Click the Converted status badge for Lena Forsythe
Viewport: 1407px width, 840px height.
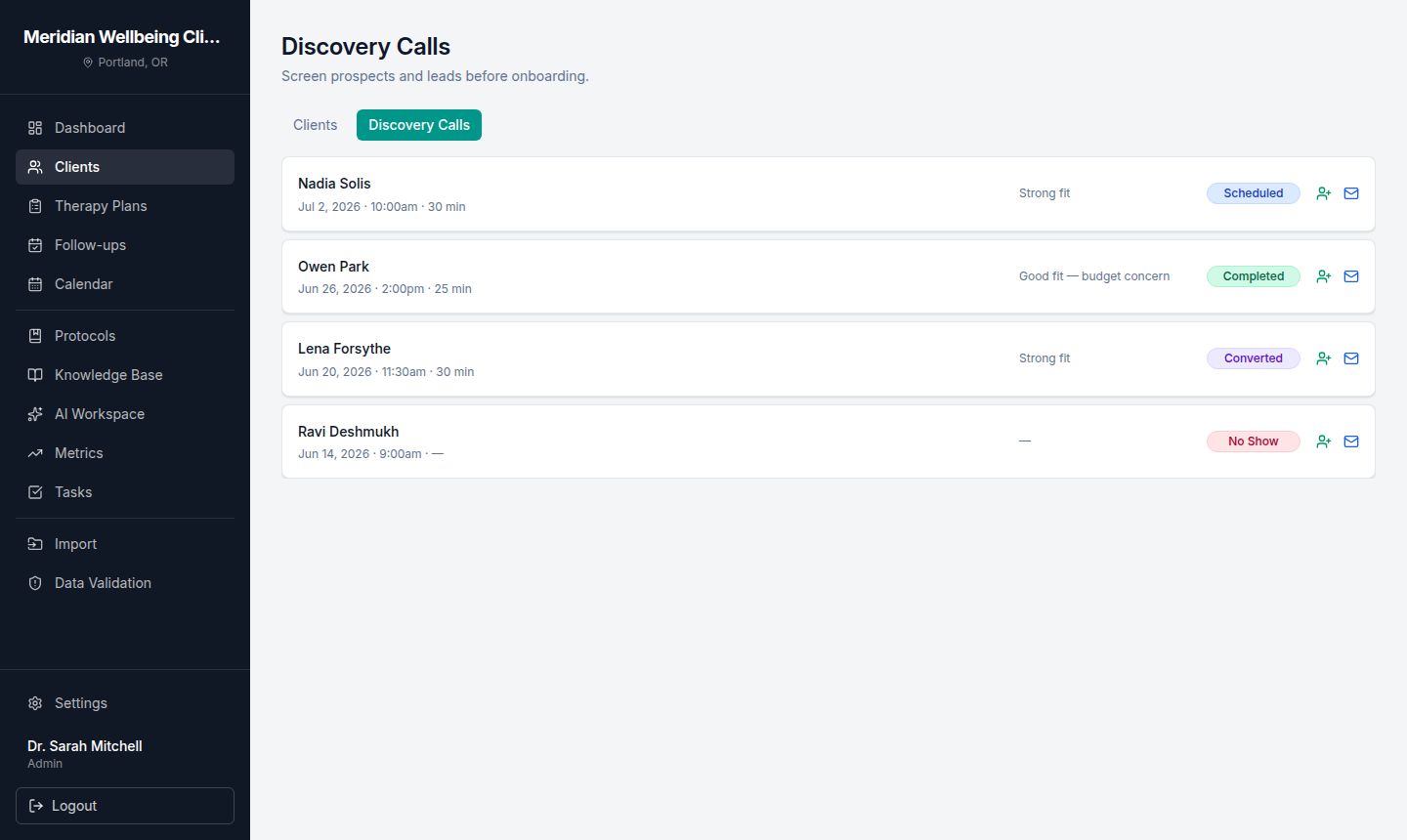tap(1253, 358)
